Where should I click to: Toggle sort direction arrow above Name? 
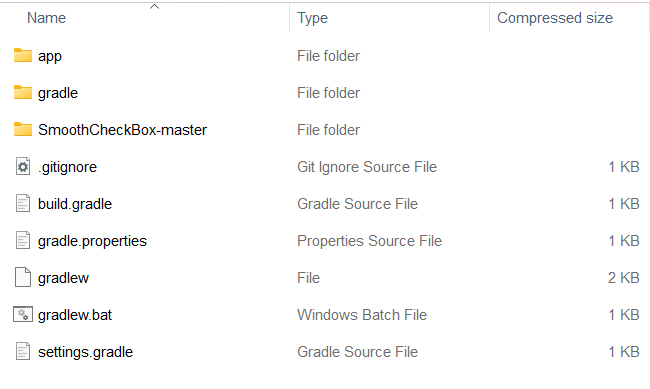coord(154,7)
